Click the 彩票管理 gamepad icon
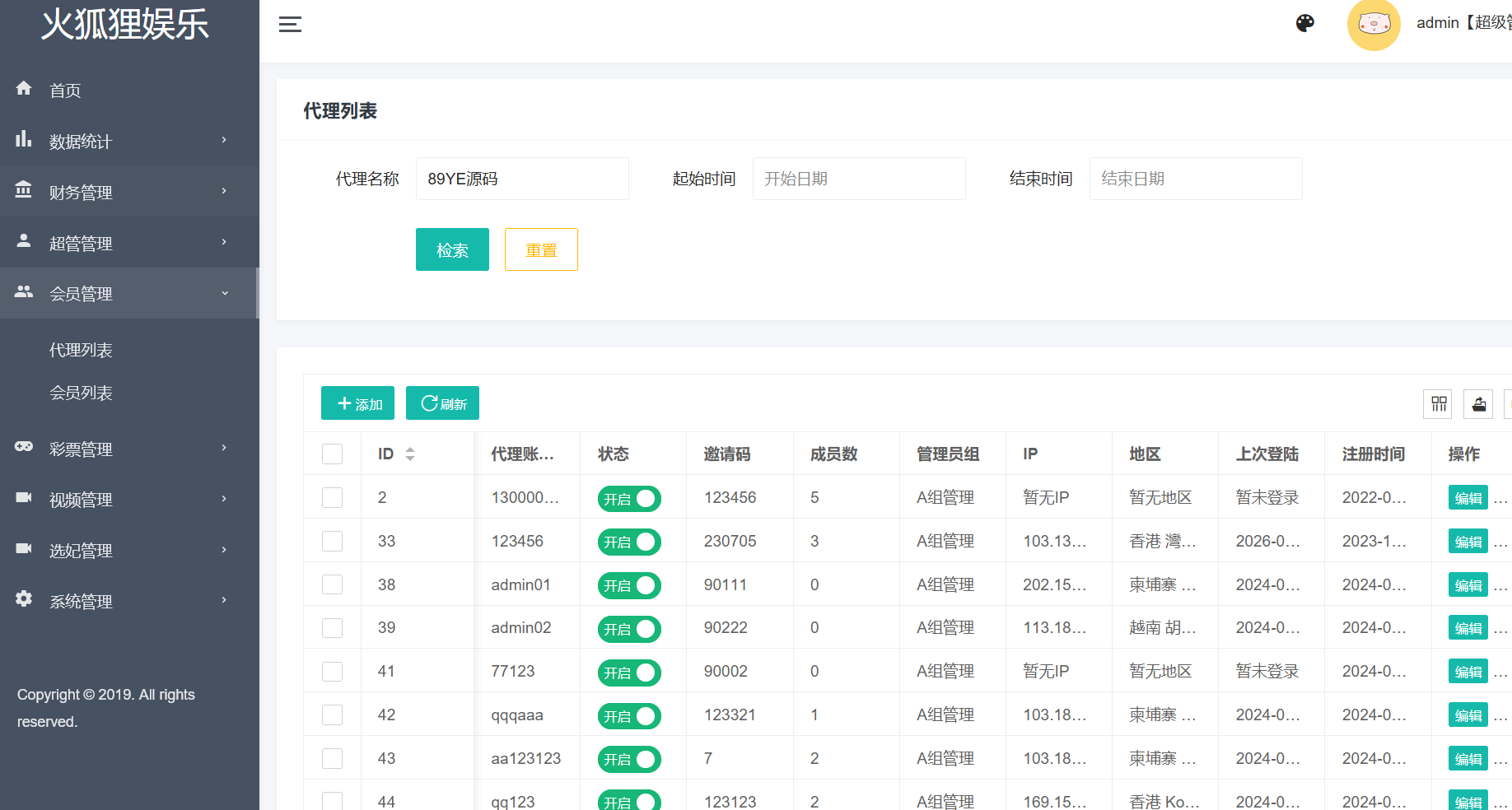 [24, 447]
